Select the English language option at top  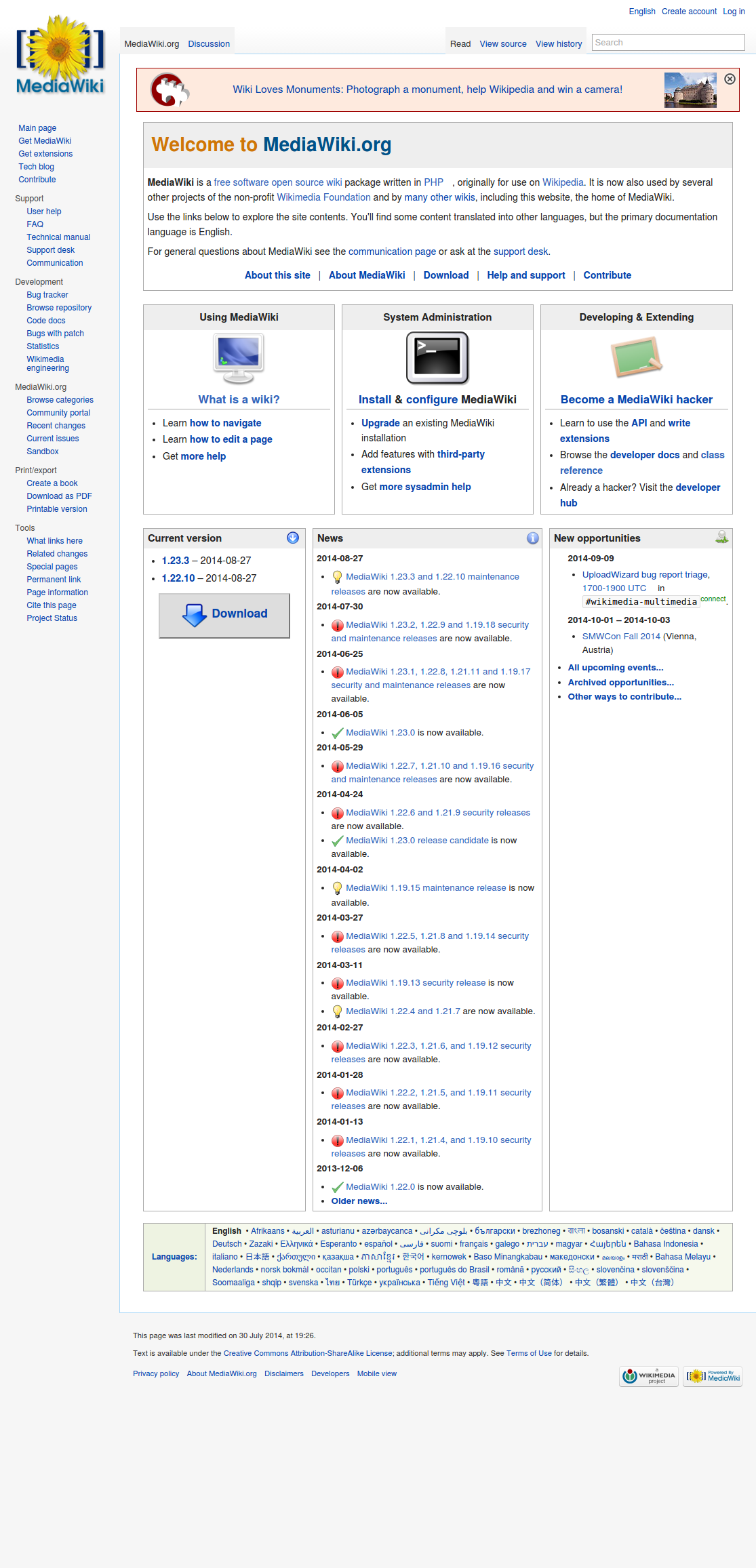pos(641,12)
